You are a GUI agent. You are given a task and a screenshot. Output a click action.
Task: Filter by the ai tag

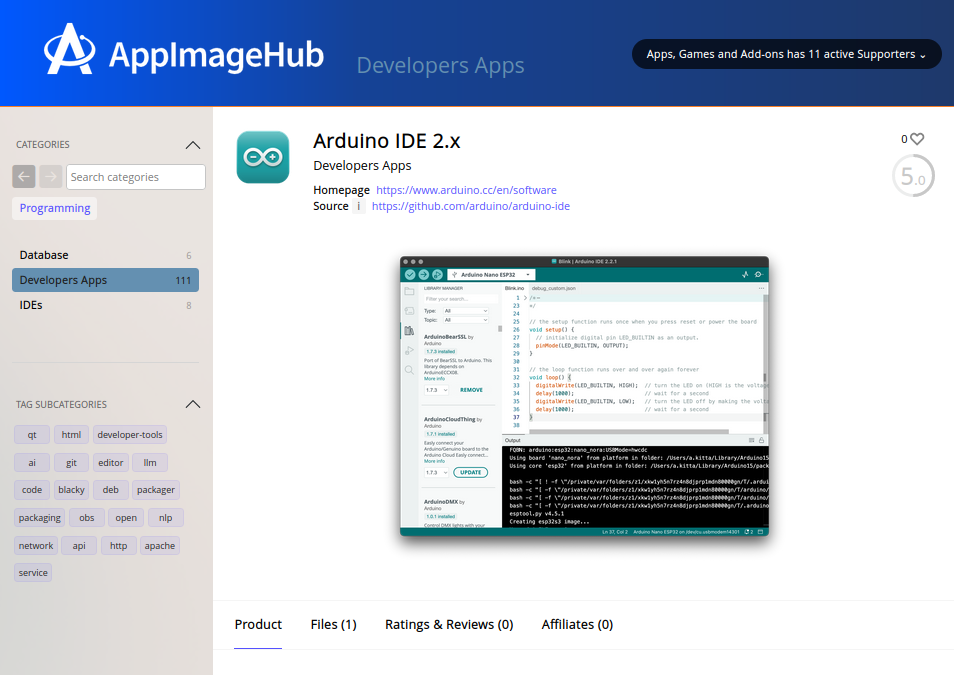(32, 463)
